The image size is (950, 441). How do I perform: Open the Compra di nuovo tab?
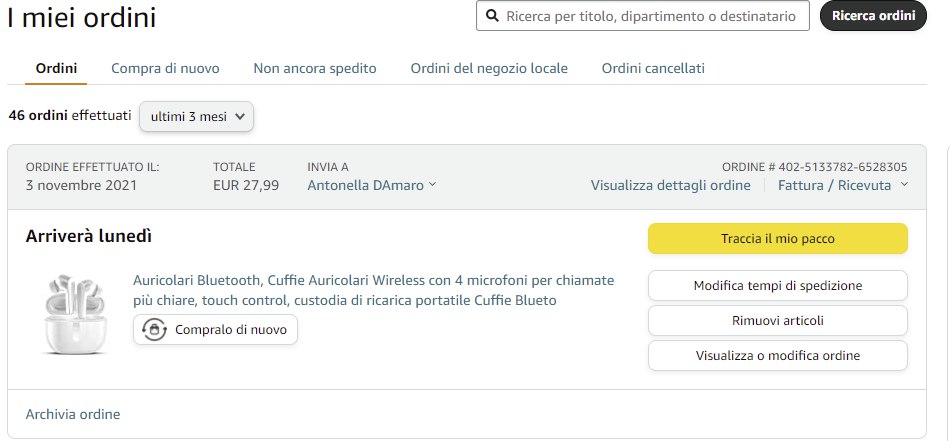click(165, 68)
